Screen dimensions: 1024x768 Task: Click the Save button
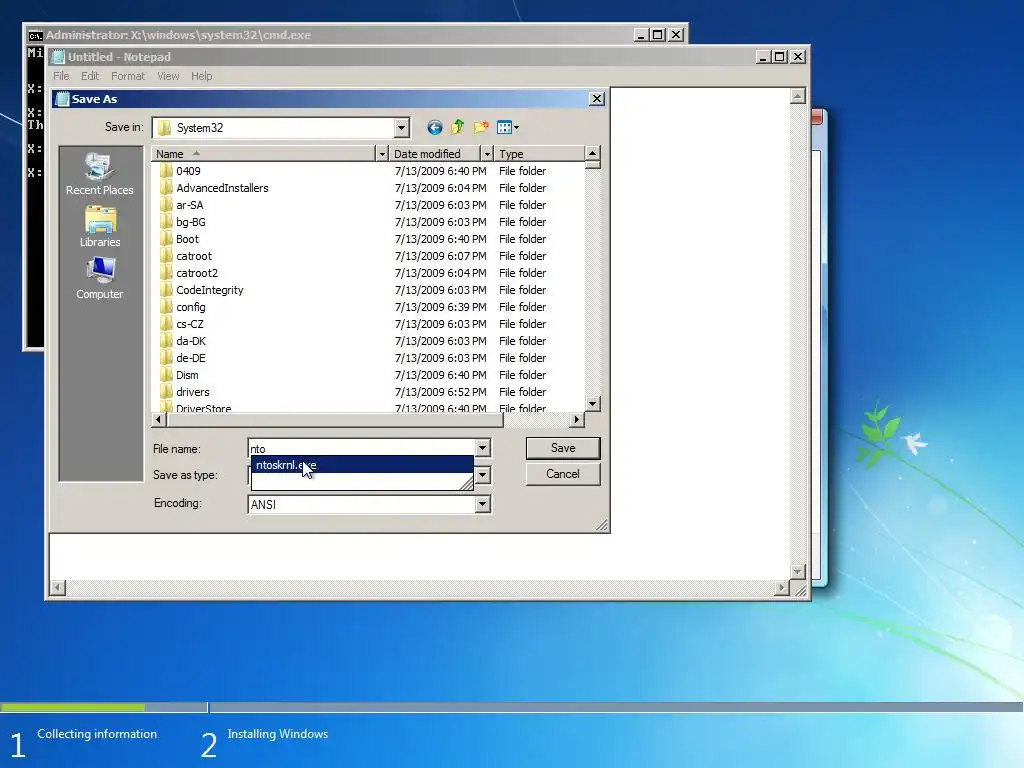(563, 448)
